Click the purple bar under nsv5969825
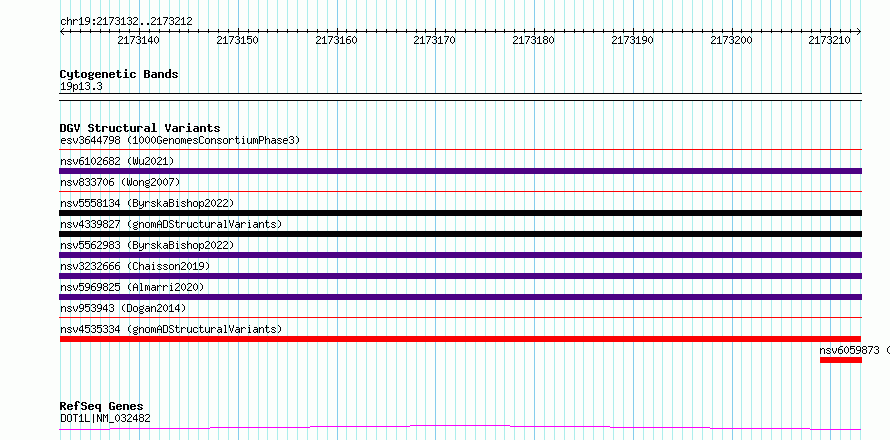890x440 pixels. (460, 297)
